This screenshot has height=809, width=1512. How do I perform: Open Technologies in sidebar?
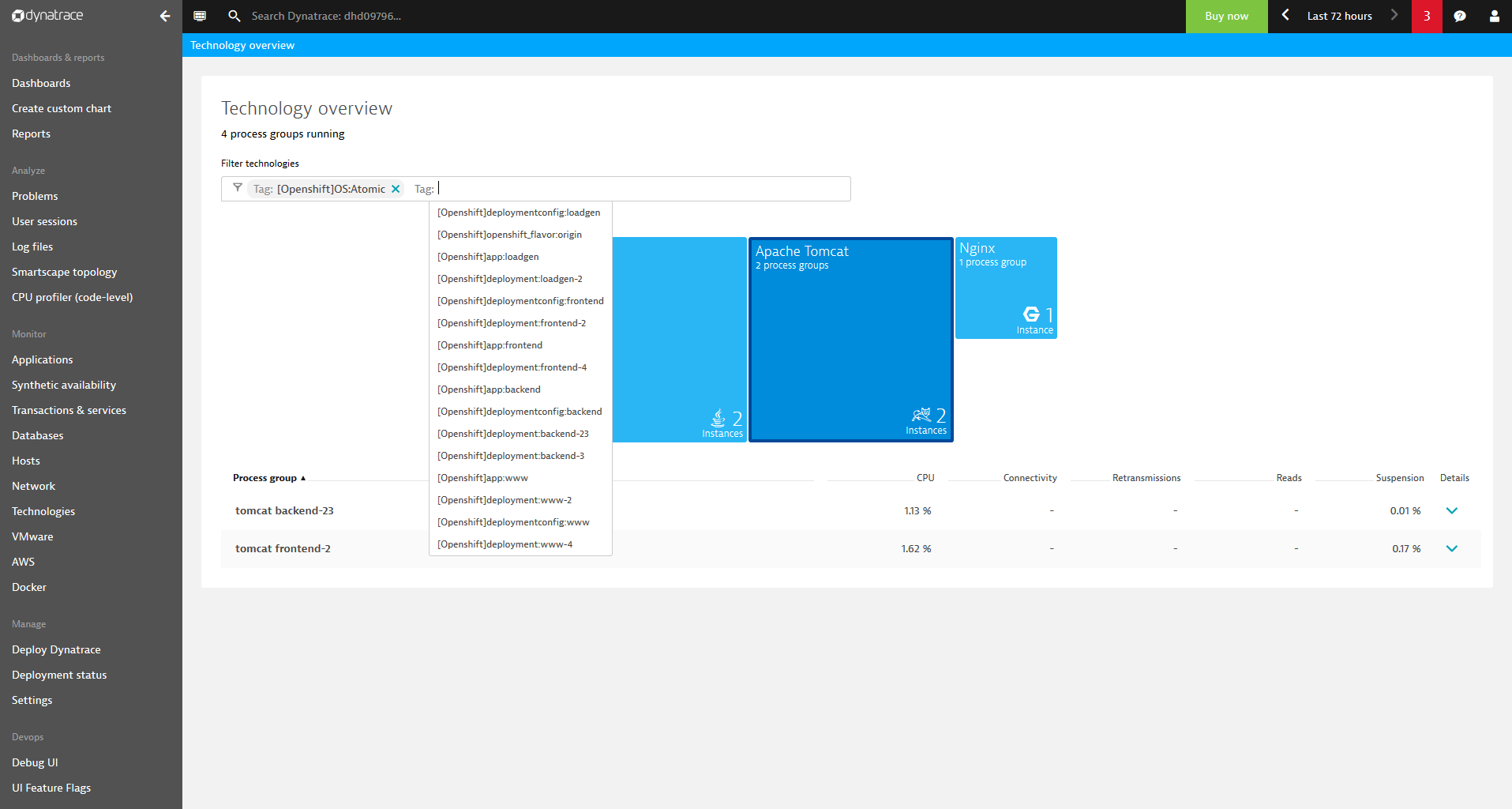pos(43,511)
